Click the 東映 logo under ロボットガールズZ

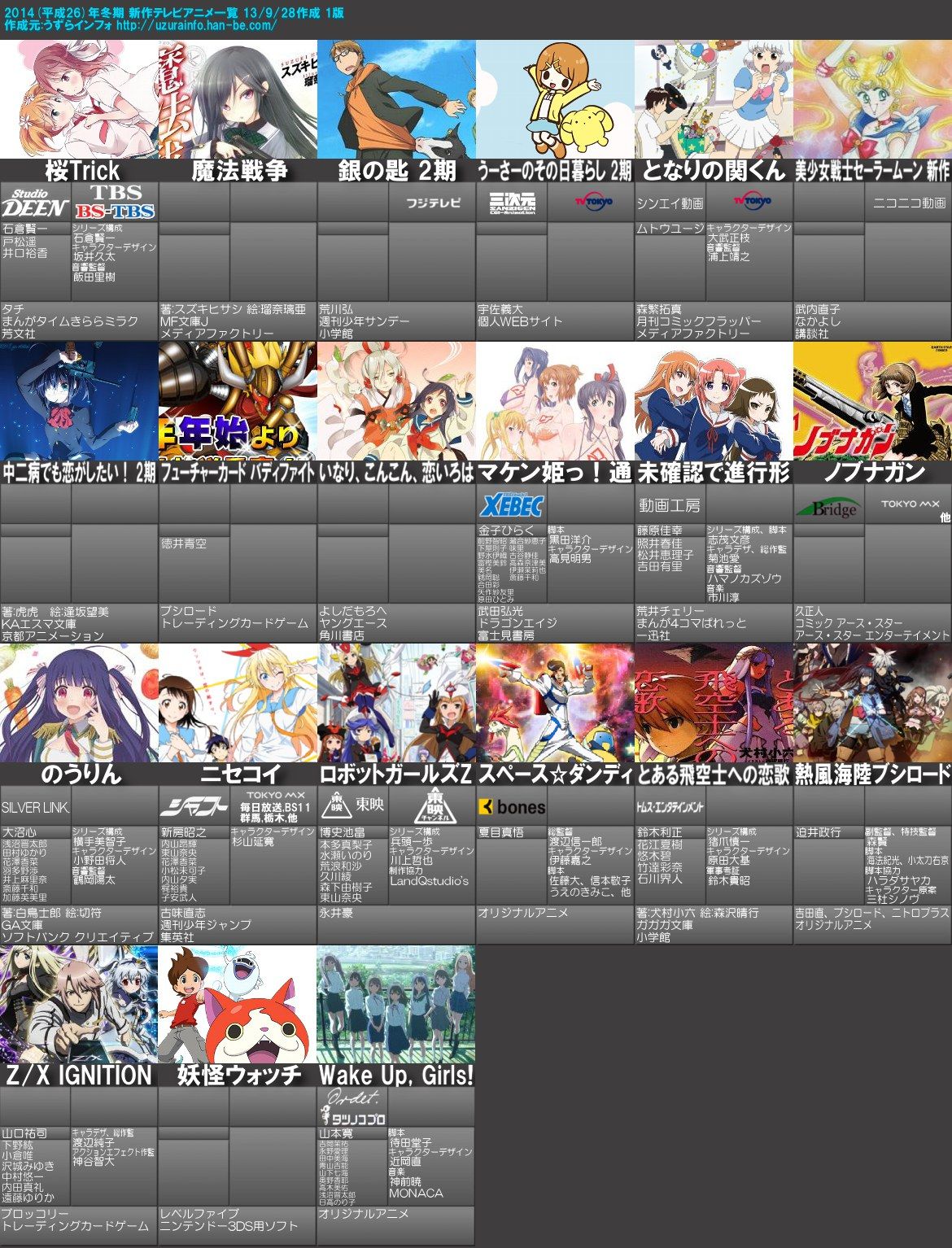click(x=353, y=805)
